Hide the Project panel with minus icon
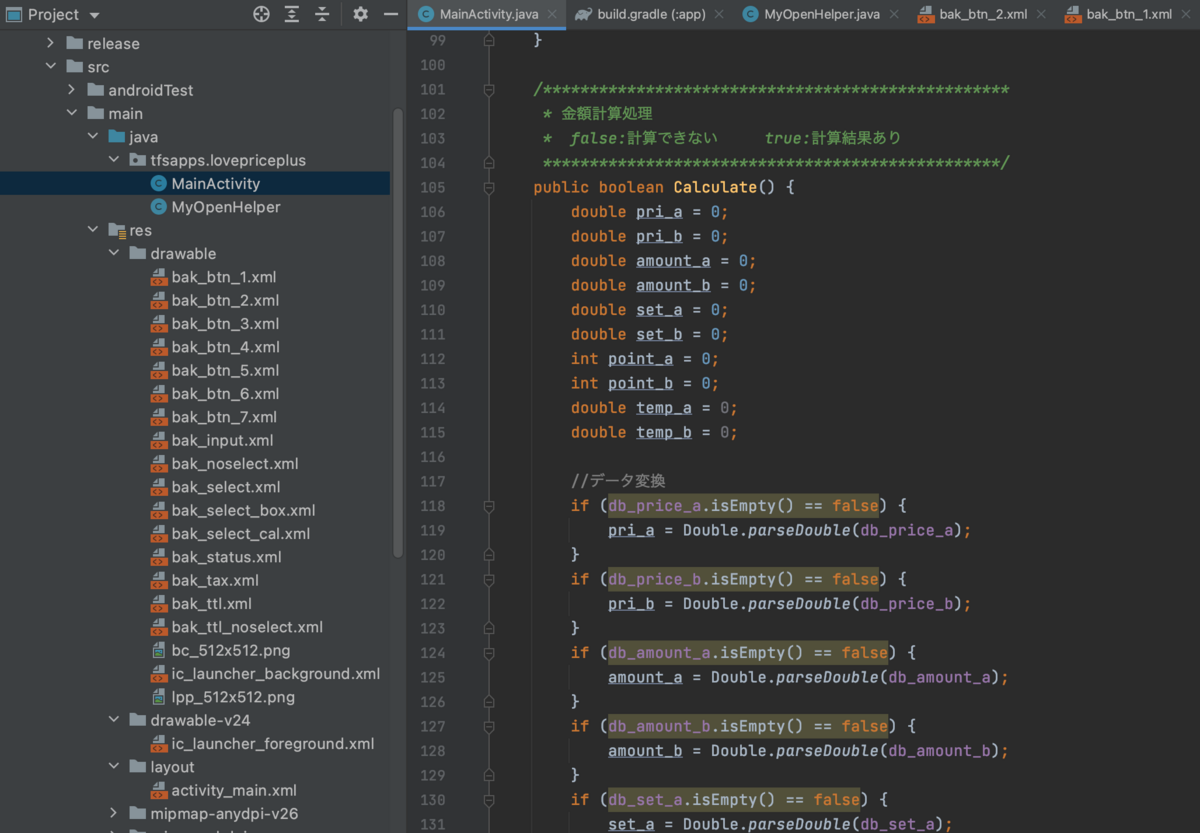 click(391, 14)
